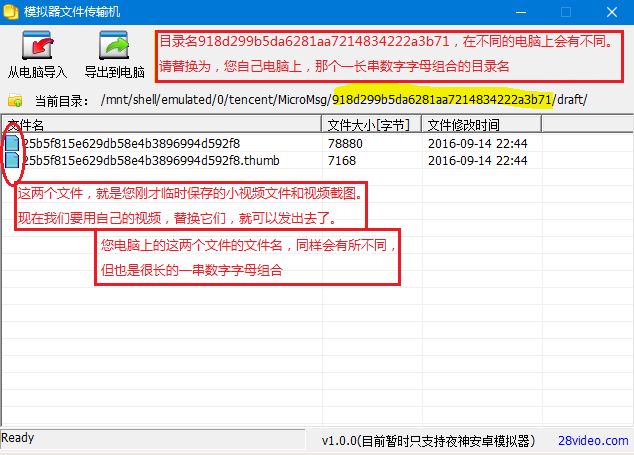
Task: Click the file size value 7168
Action: [342, 161]
